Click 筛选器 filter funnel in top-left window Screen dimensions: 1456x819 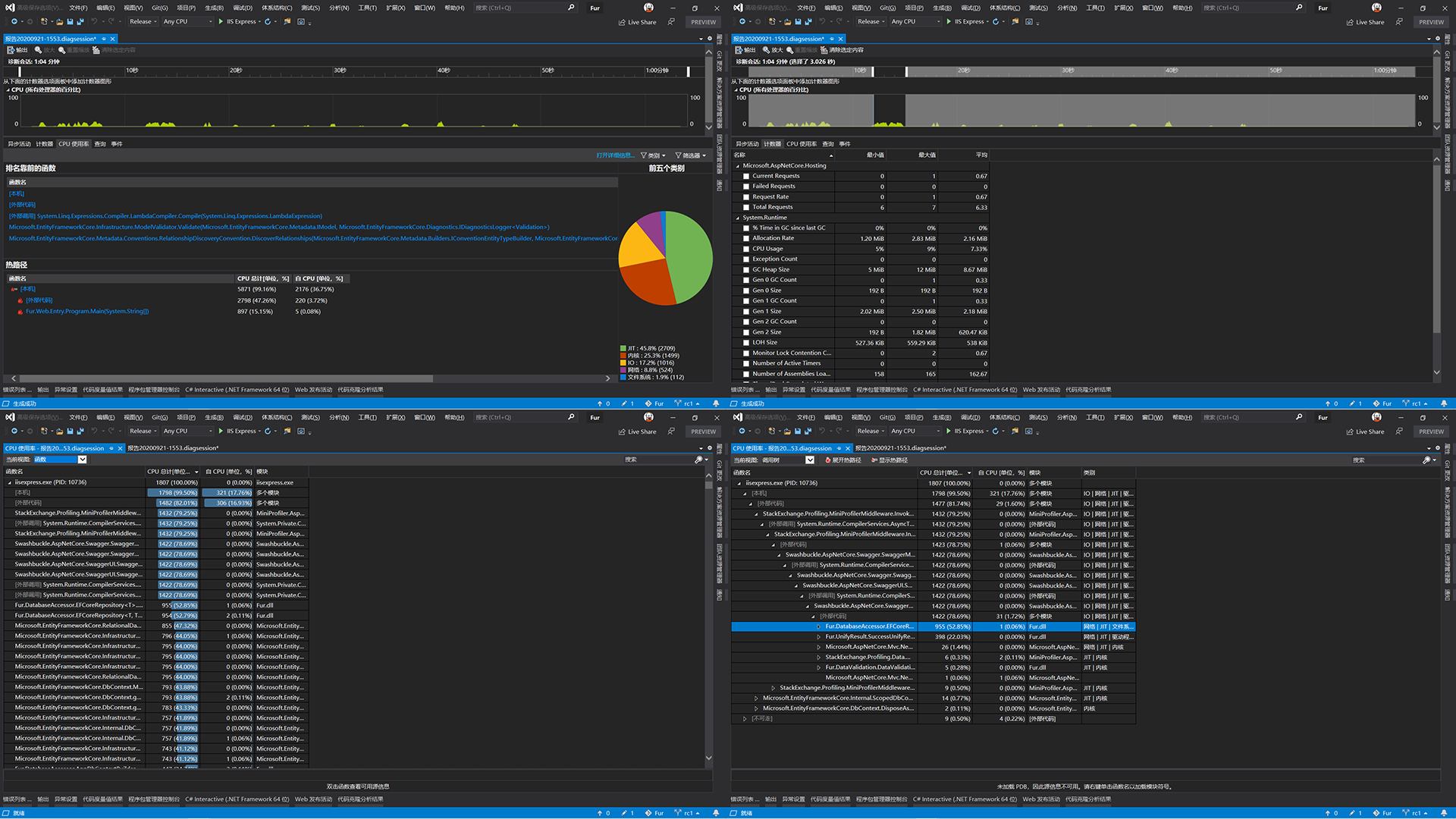[679, 155]
